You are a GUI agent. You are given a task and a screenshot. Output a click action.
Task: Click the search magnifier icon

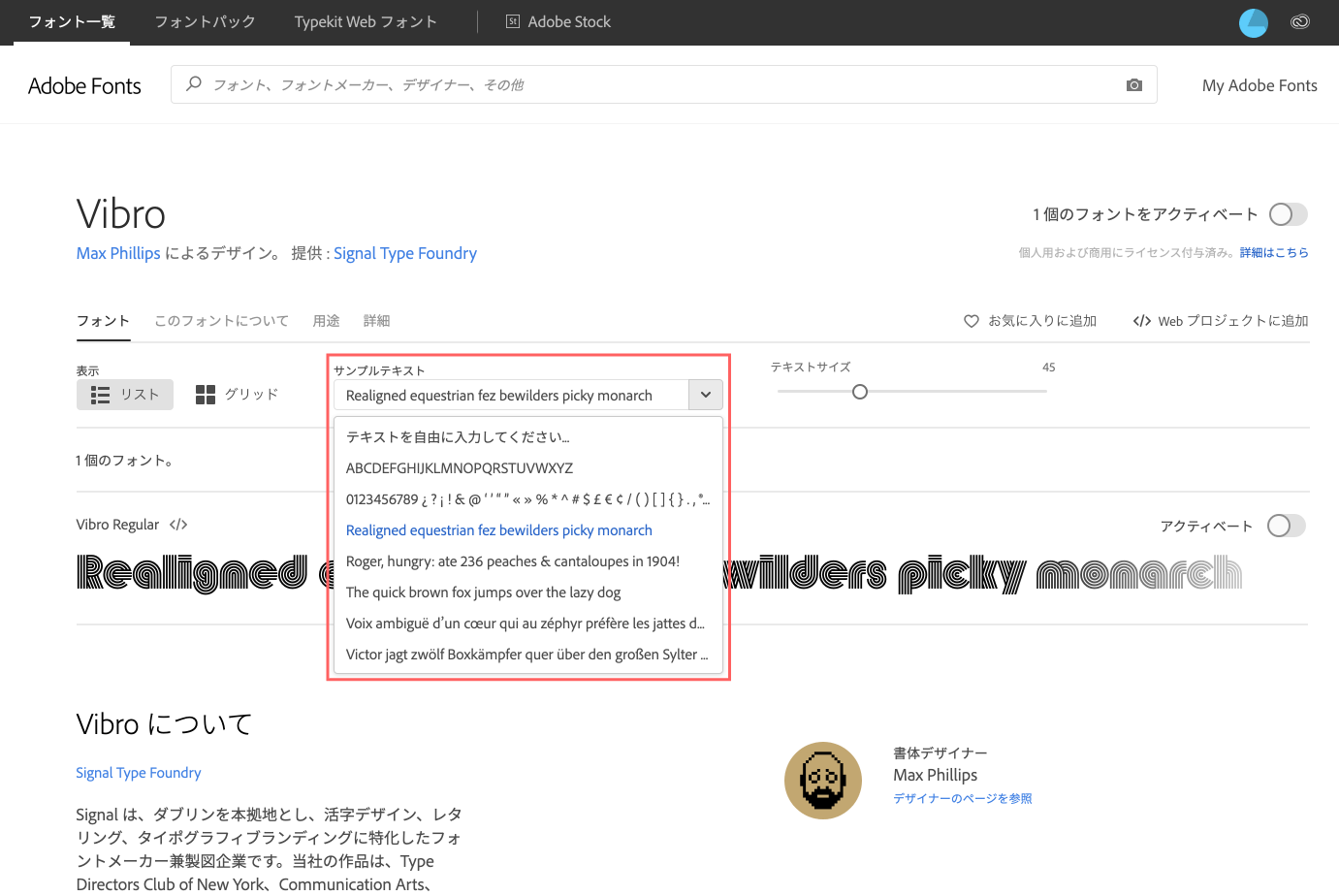[x=194, y=83]
